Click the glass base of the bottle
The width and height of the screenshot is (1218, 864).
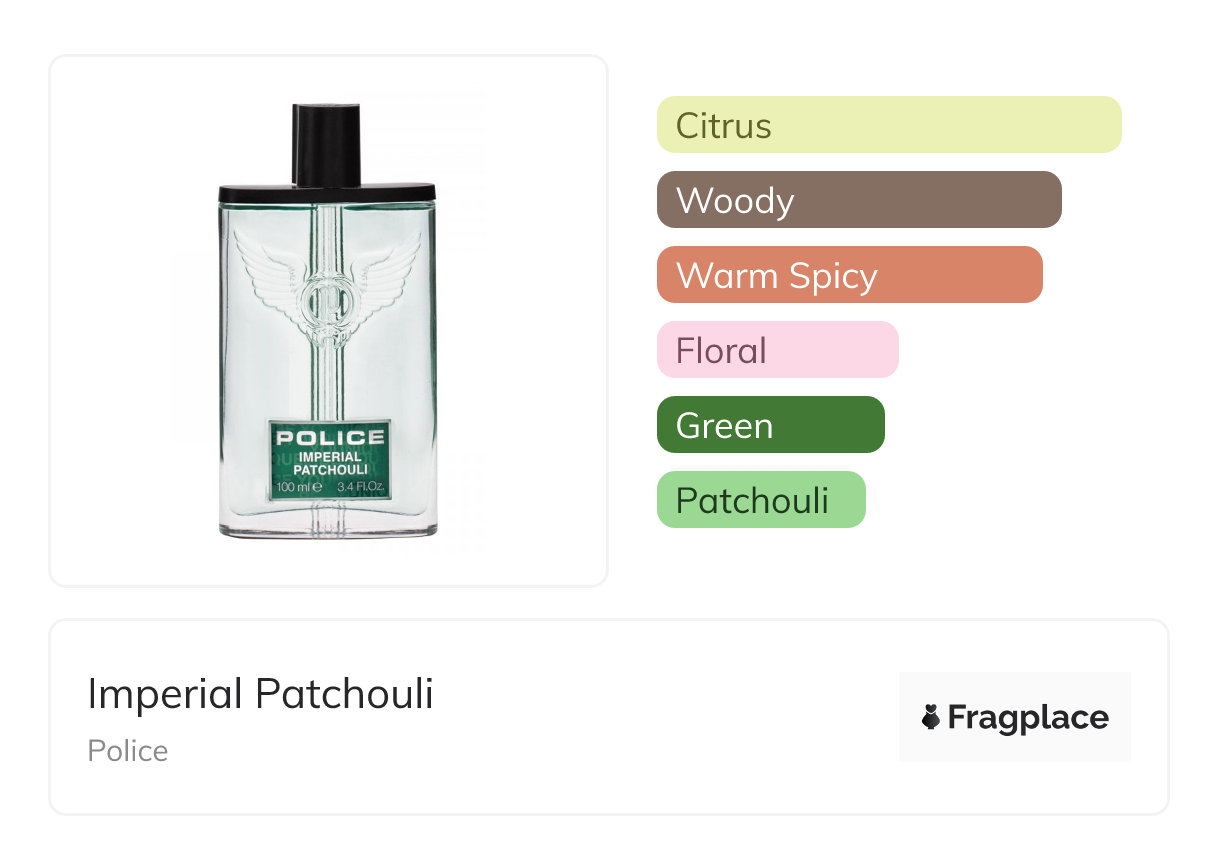pyautogui.click(x=328, y=520)
